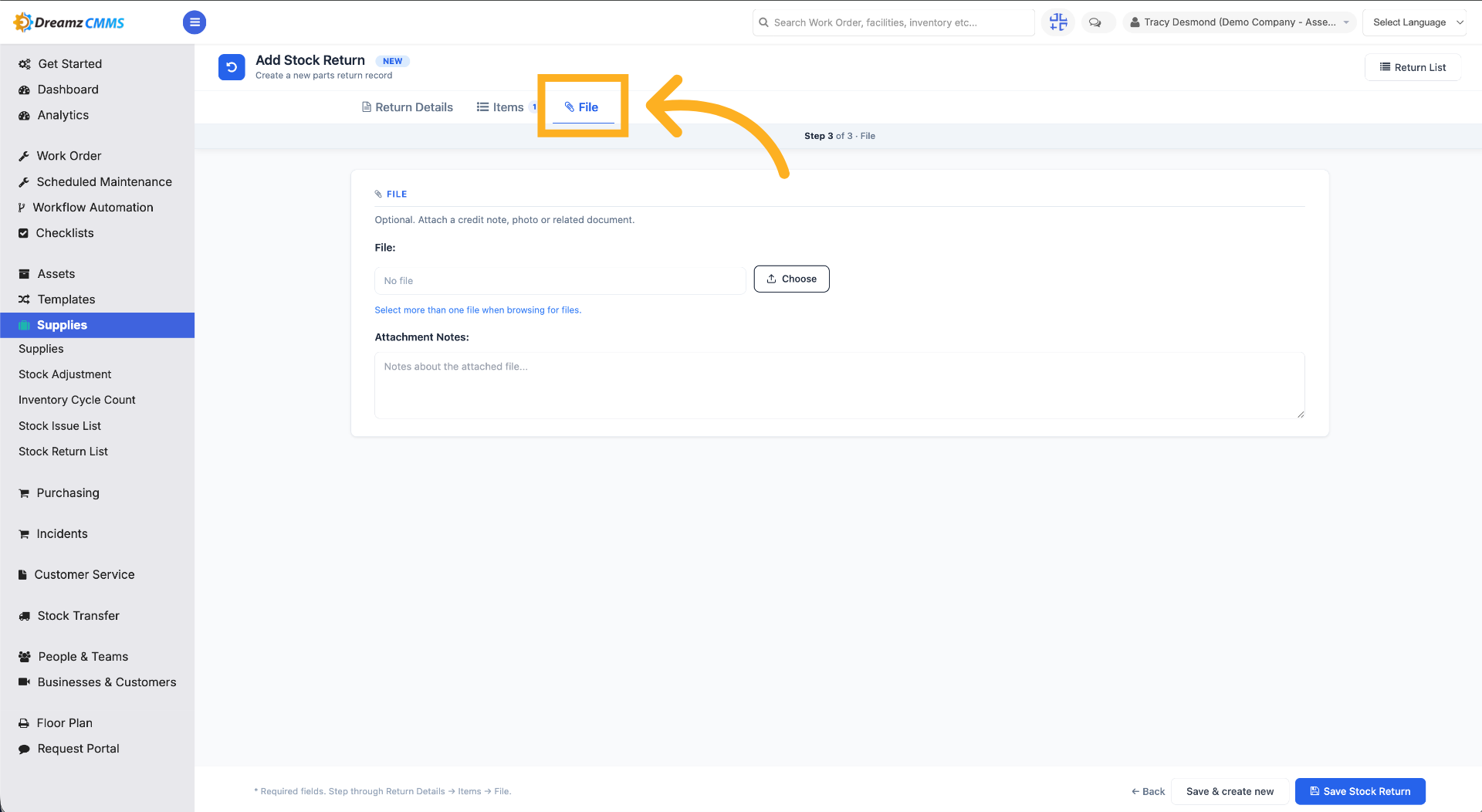Screen dimensions: 1482x812
Task: Click the Templates shuffle icon
Action: pyautogui.click(x=24, y=299)
